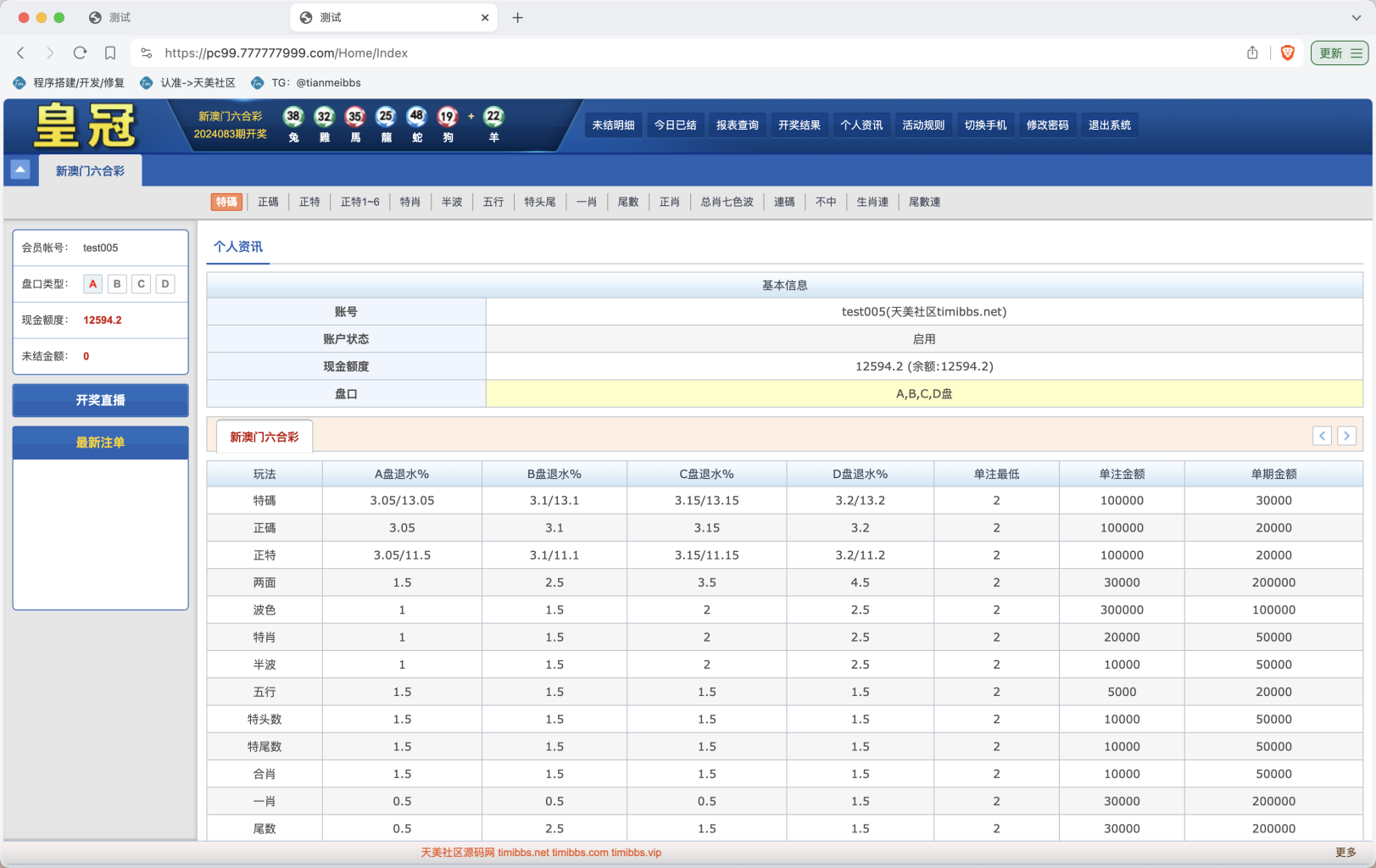Select the 新澳门六合彩 game tab

tap(89, 170)
